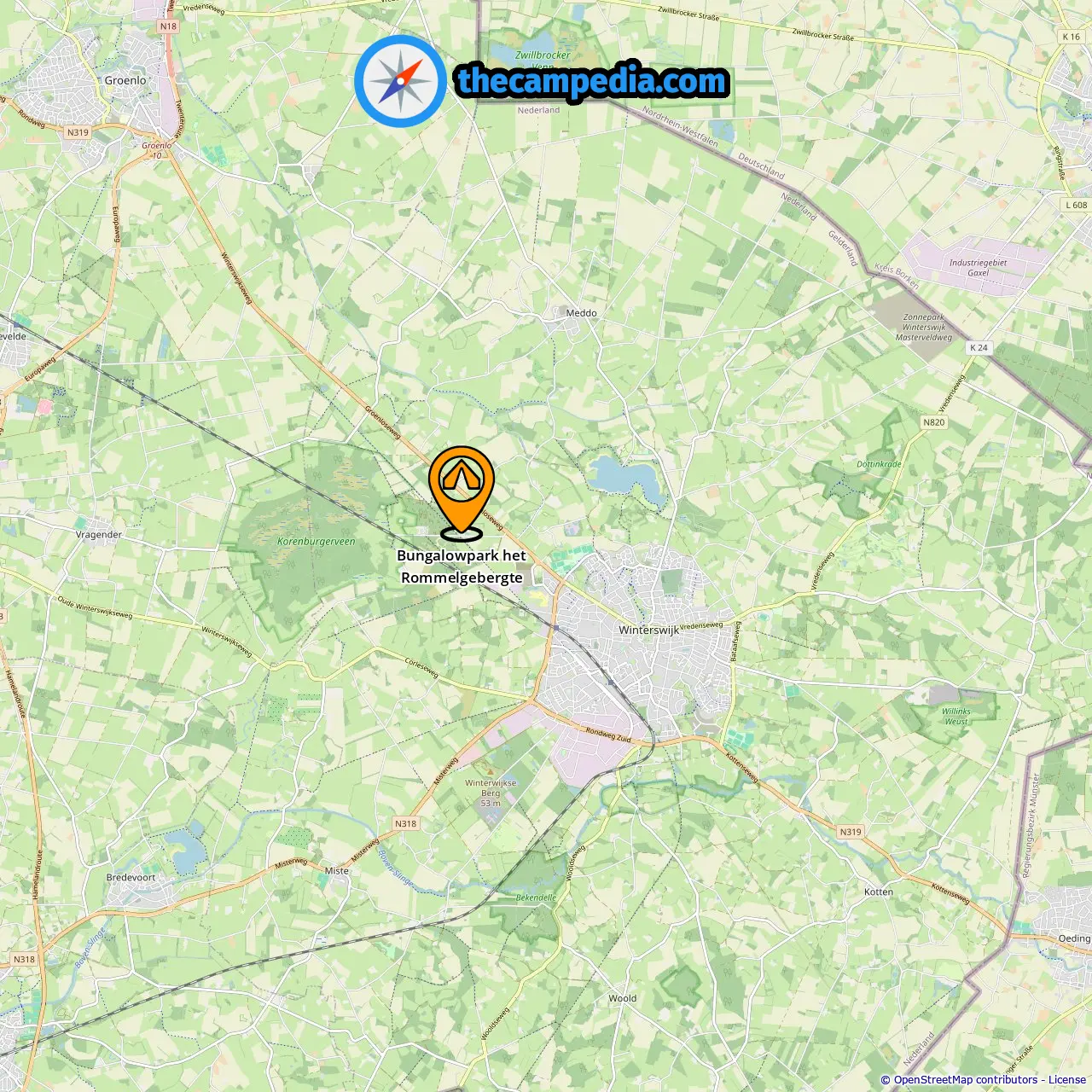Click the L 608 road shield
This screenshot has height=1092, width=1092.
(1077, 205)
